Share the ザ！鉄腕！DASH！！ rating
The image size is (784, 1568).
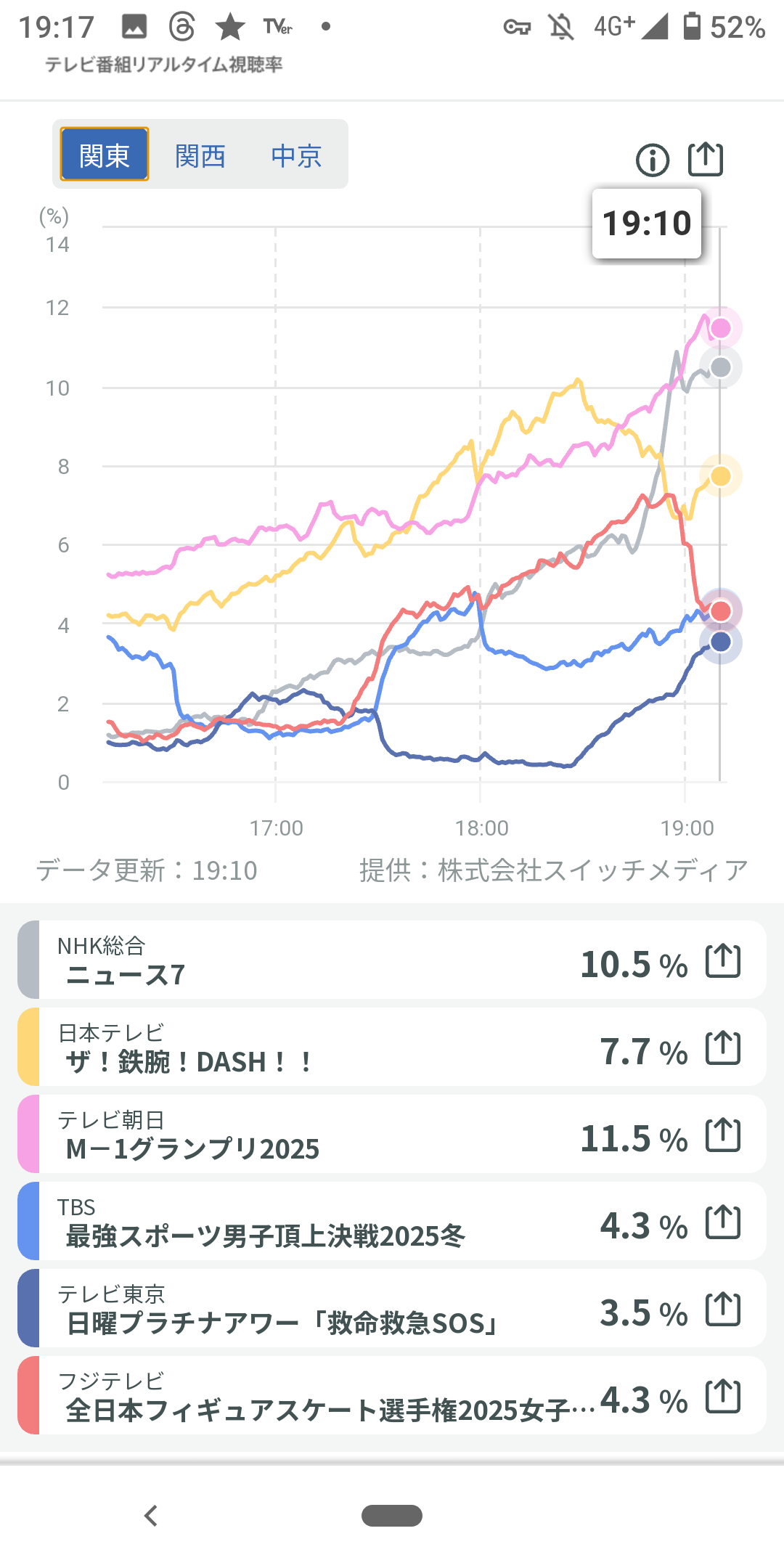(723, 1048)
